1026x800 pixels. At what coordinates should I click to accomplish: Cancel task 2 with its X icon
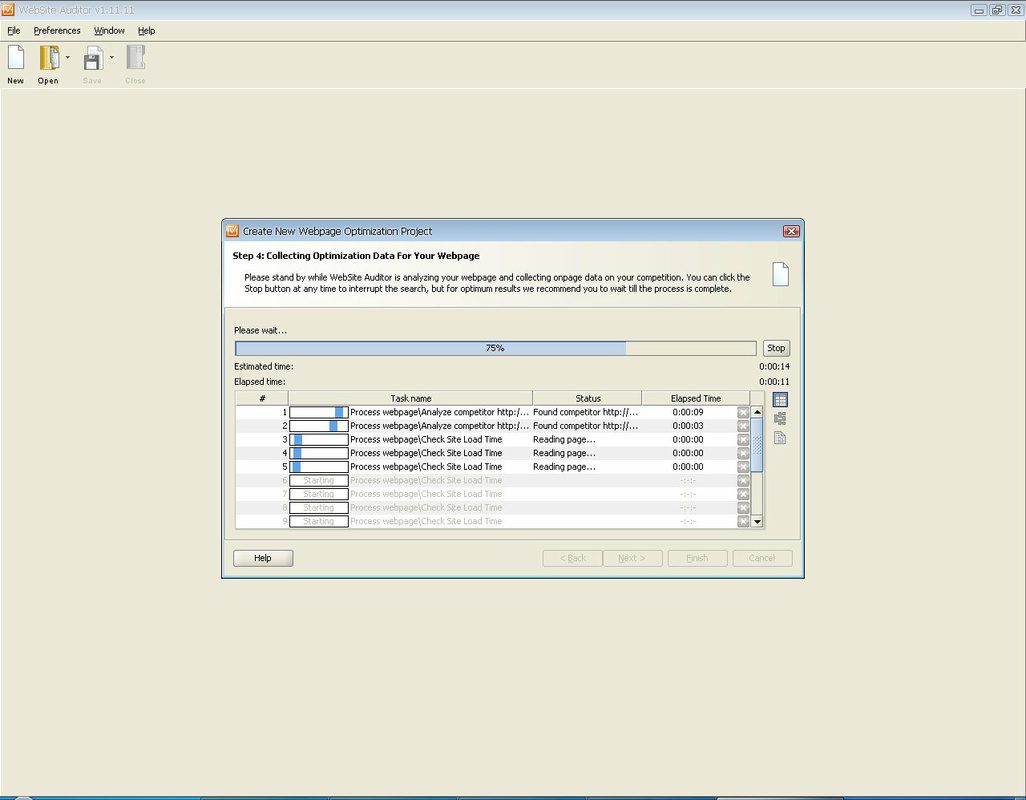tap(743, 426)
